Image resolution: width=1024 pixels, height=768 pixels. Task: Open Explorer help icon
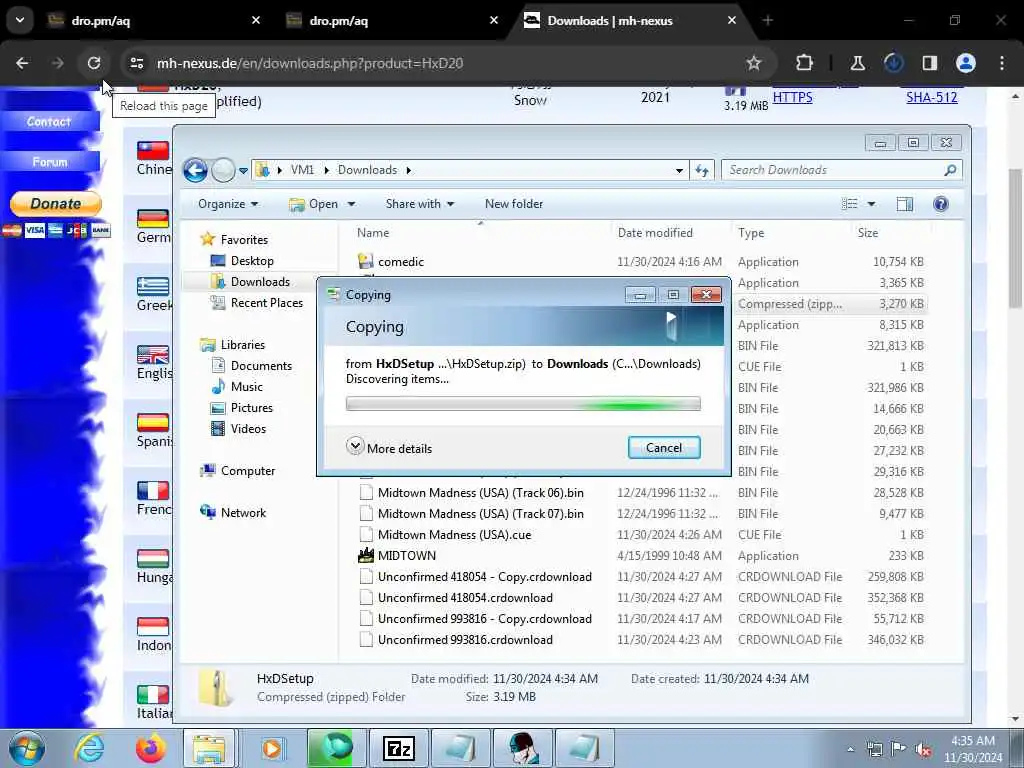pos(940,204)
